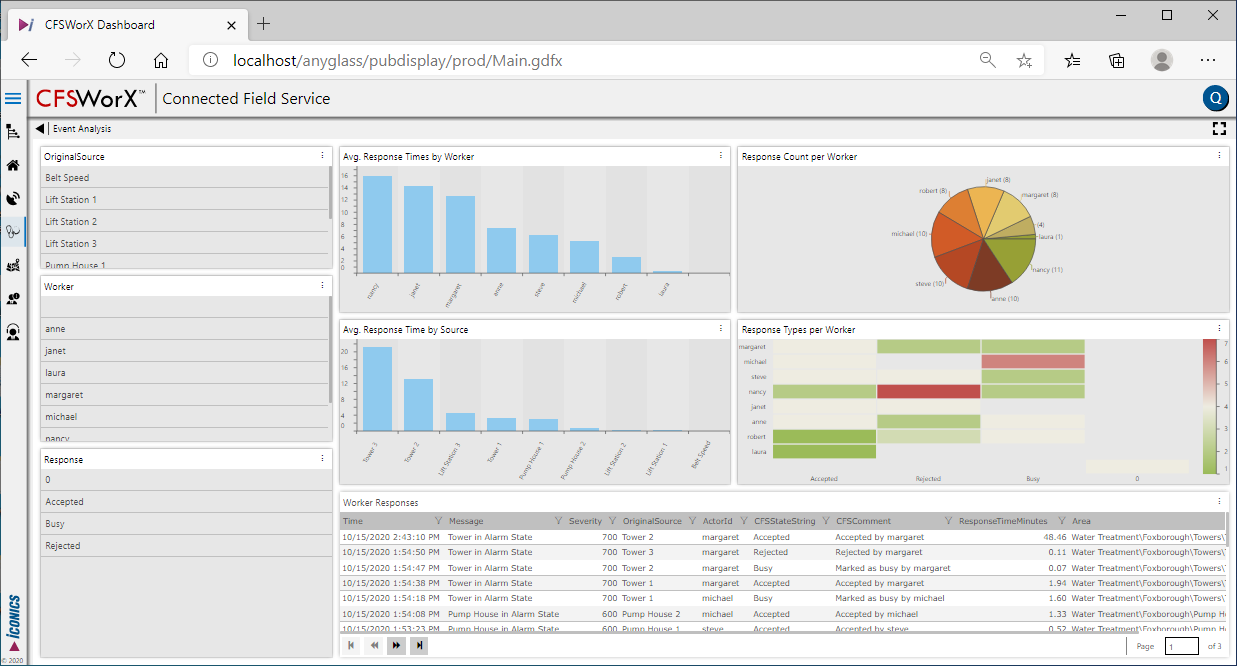Screen dimensions: 1237x666
Task: Open the worker alerts sidebar icon
Action: 13,299
